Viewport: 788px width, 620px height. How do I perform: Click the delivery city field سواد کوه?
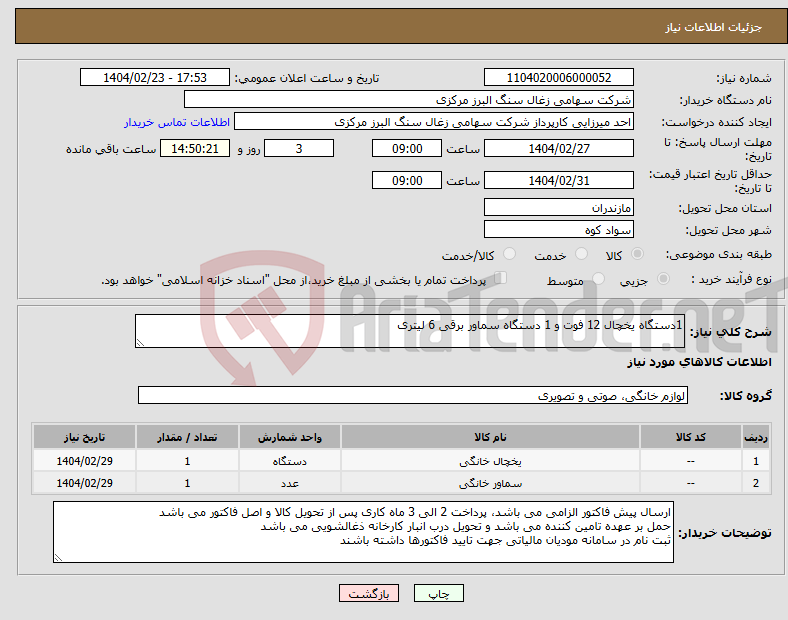point(558,230)
